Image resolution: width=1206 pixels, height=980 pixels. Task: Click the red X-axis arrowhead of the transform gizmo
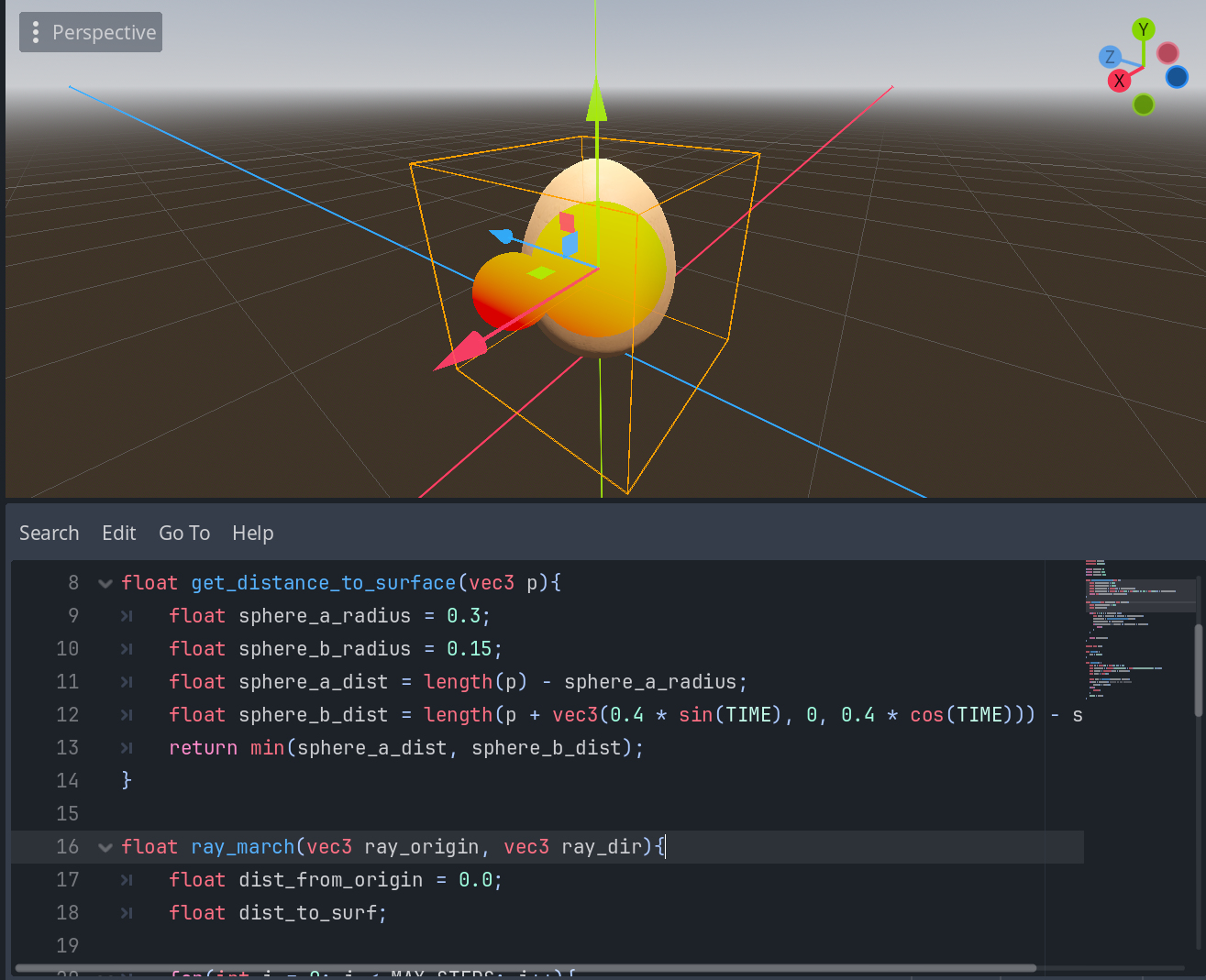(x=461, y=352)
